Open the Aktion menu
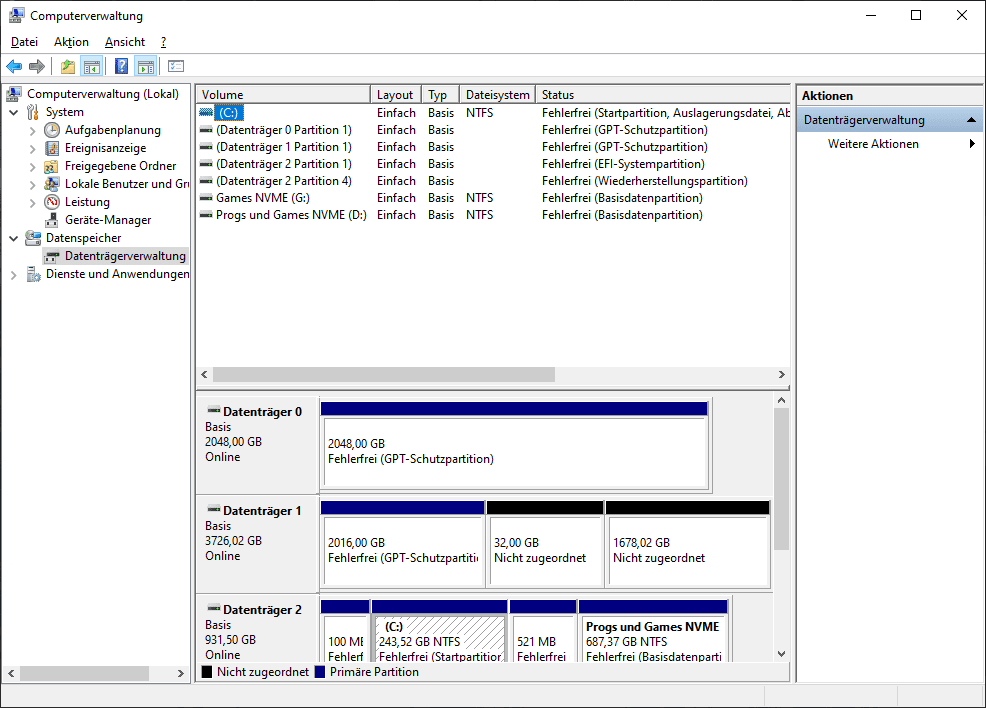 click(x=71, y=42)
